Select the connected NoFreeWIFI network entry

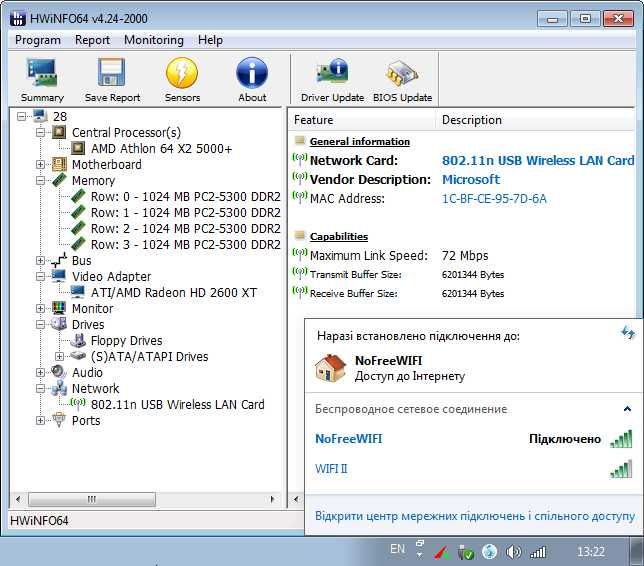tap(474, 439)
